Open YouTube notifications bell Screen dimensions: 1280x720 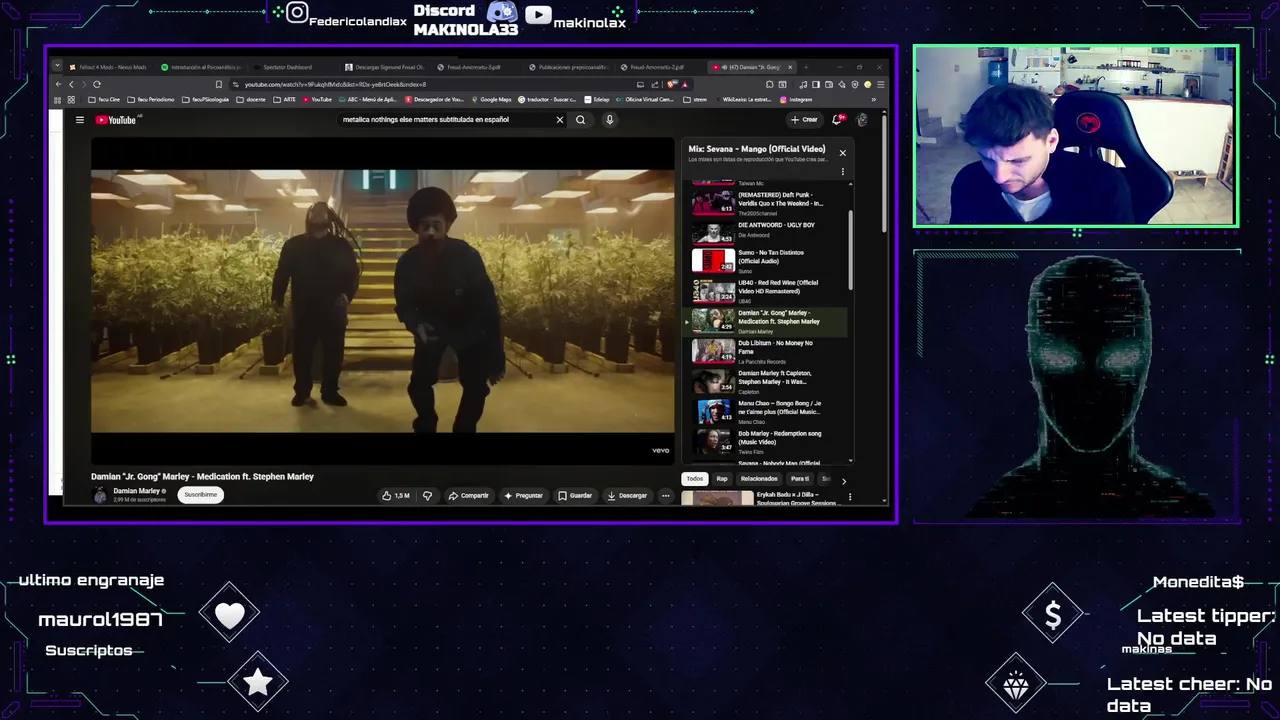coord(837,120)
